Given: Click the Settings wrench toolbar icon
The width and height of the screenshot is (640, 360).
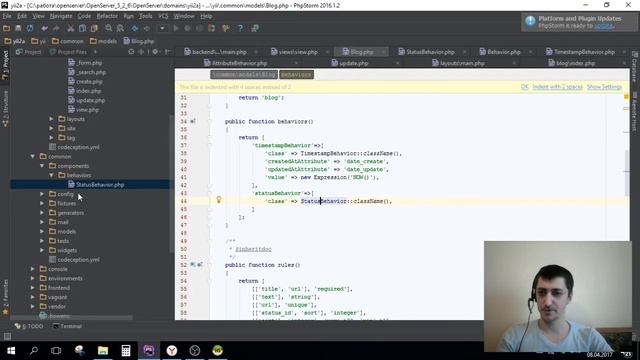Looking at the screenshot, I should tap(225, 28).
